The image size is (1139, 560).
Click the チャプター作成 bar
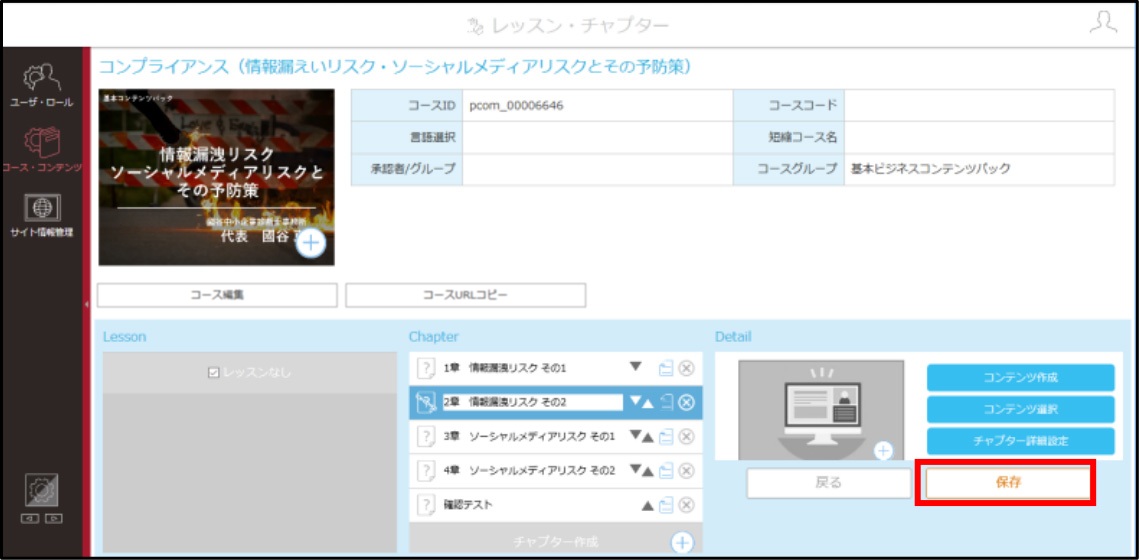pos(556,540)
